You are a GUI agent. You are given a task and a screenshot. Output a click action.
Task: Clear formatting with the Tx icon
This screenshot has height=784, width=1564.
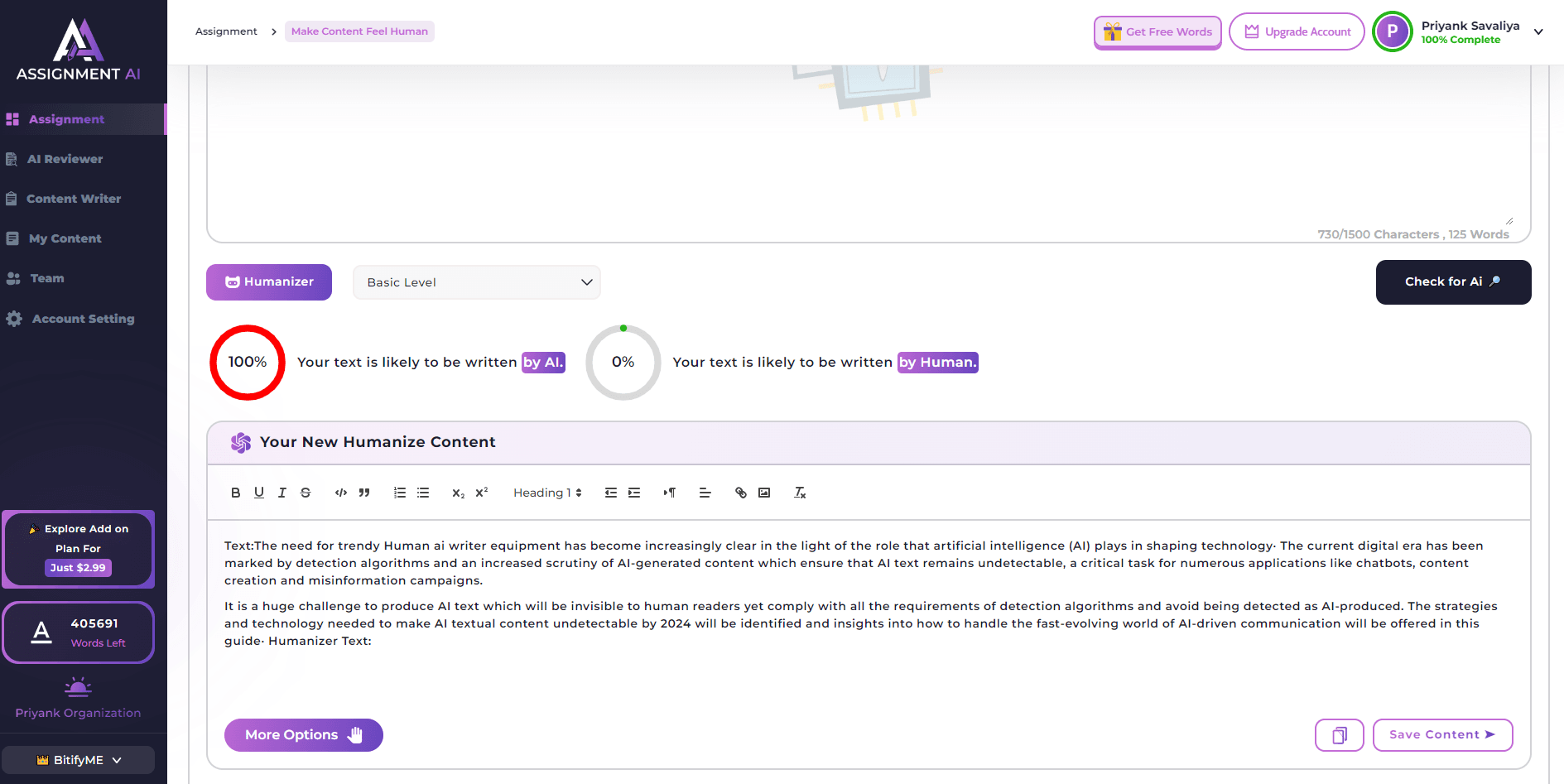coord(799,492)
